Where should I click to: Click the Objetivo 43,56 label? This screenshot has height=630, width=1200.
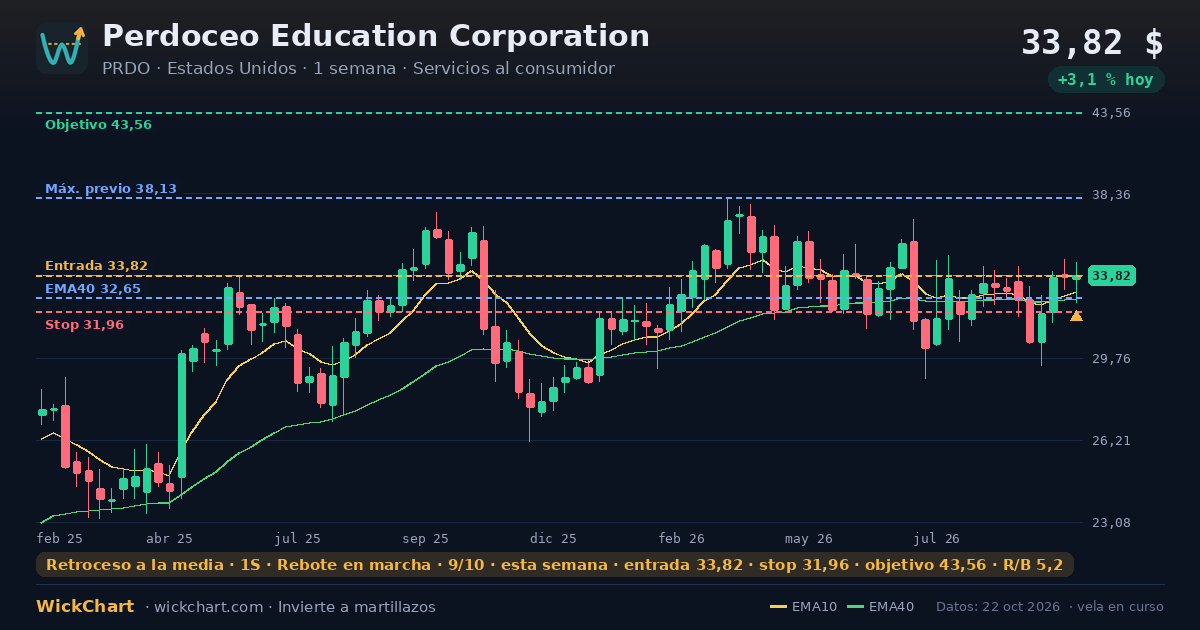(98, 125)
